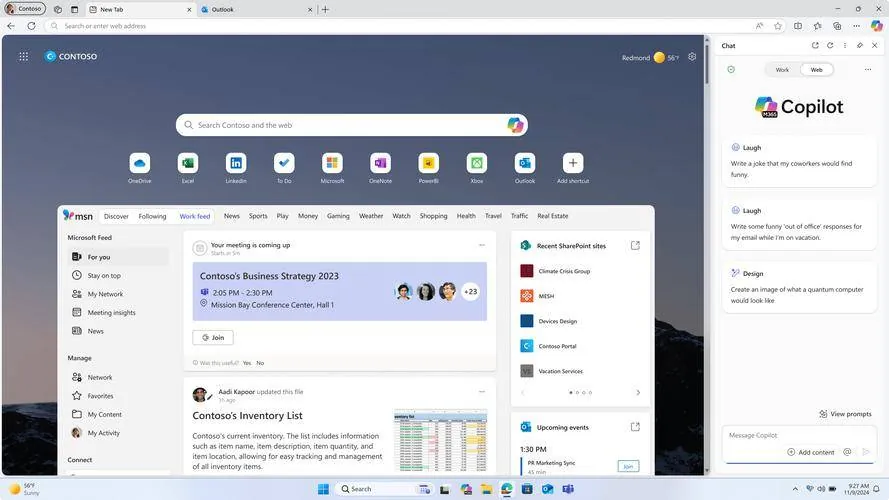Open the Copilot pane more options menu
The height and width of the screenshot is (500, 889).
click(x=868, y=70)
